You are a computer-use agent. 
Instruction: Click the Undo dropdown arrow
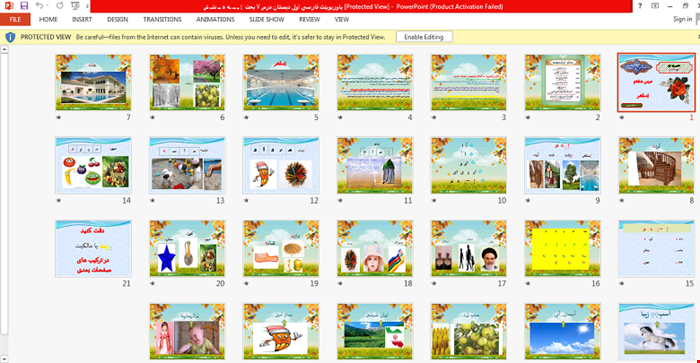47,6
